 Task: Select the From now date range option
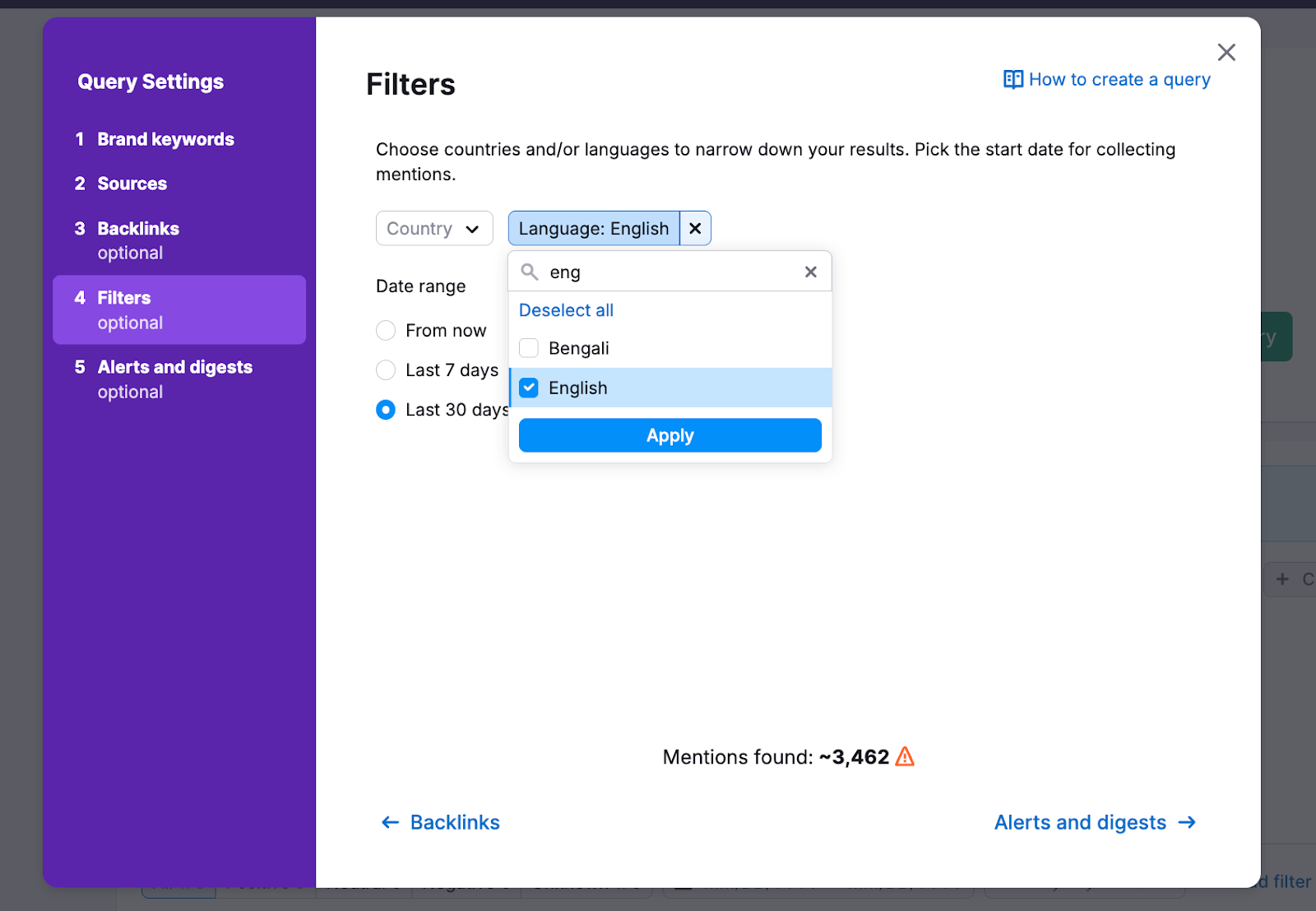click(x=386, y=330)
